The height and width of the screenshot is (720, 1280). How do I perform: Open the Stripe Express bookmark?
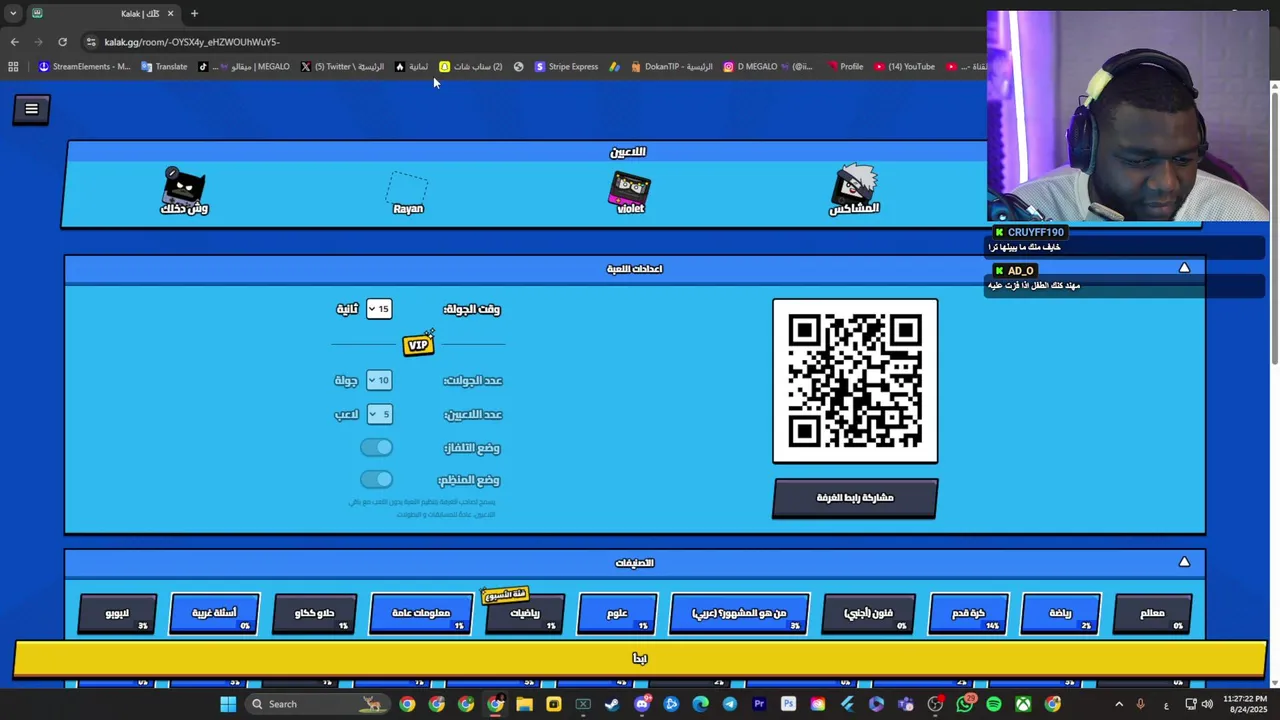pyautogui.click(x=566, y=67)
